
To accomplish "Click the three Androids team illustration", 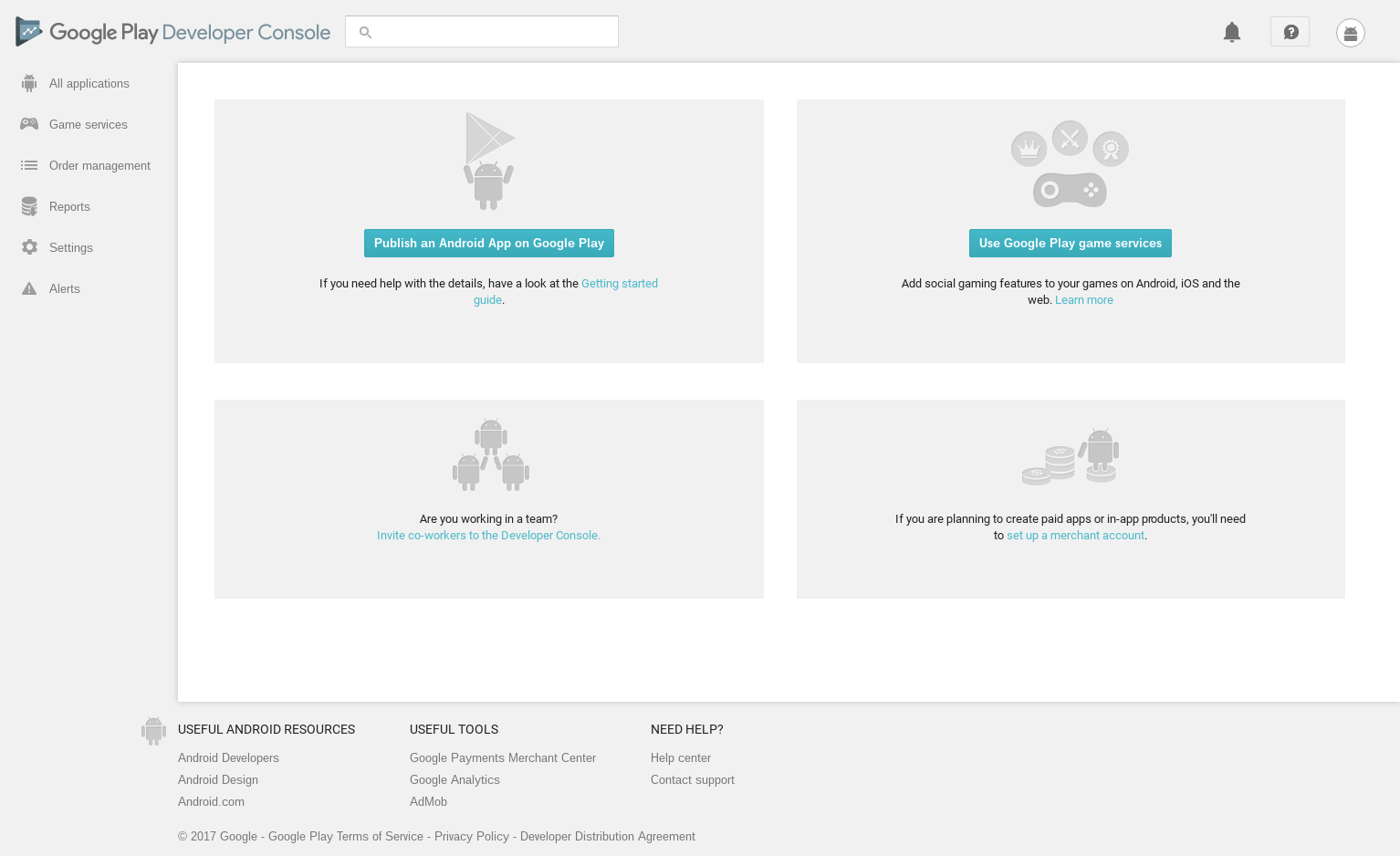I will 490,454.
